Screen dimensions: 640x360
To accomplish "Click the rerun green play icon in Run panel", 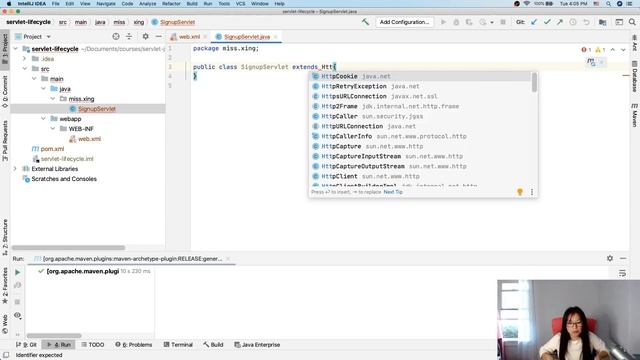I will (x=18, y=272).
